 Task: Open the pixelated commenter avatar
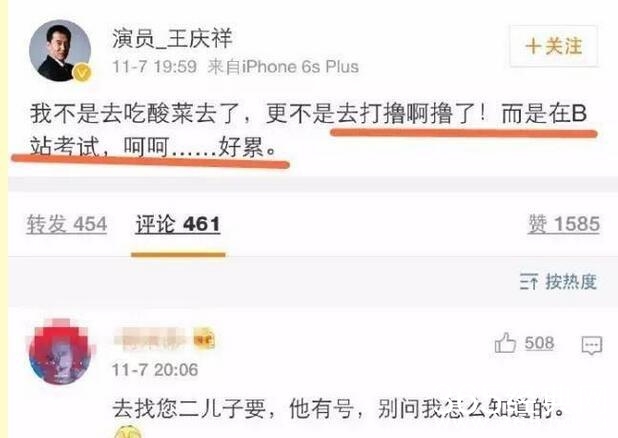[60, 352]
